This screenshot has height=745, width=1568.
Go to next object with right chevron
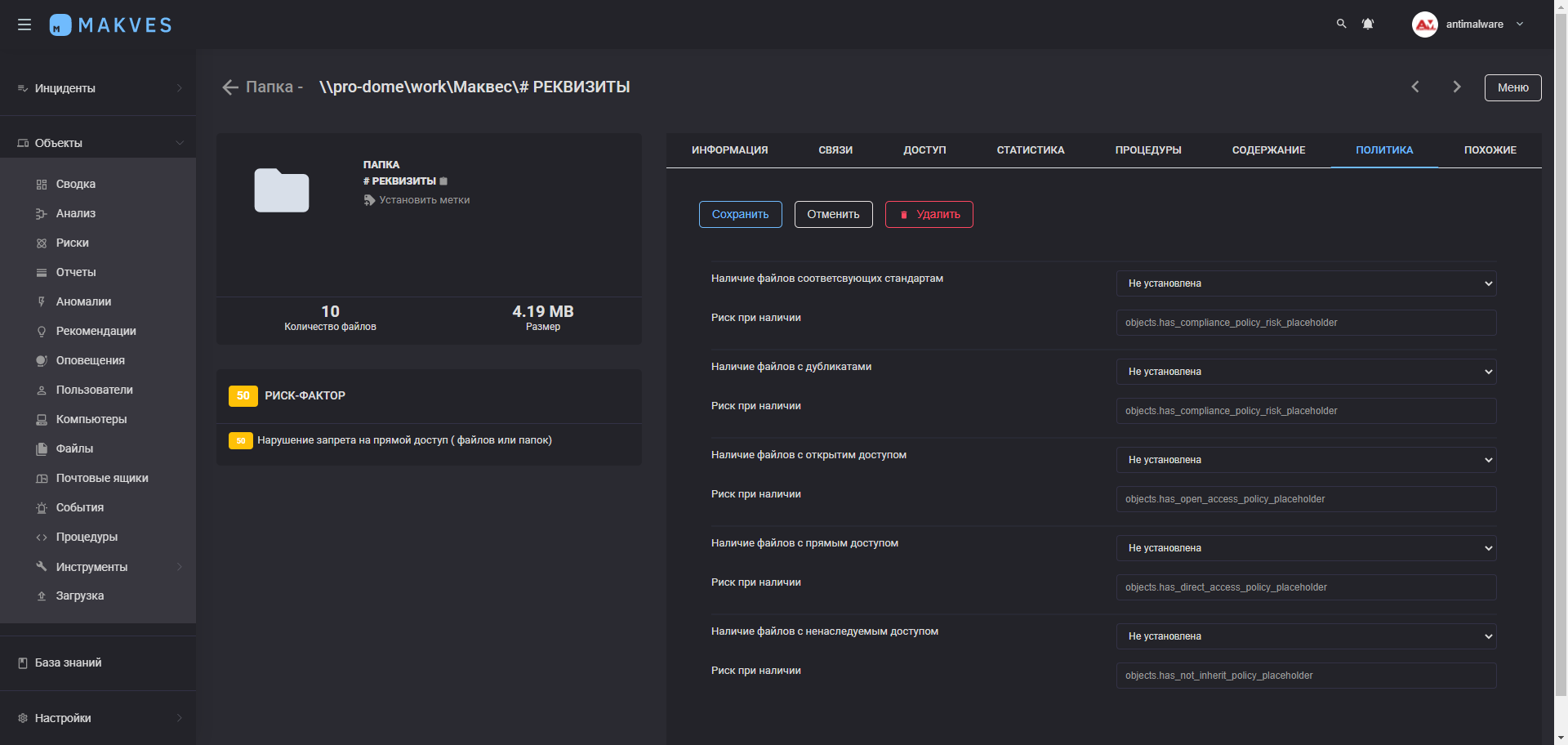1457,87
